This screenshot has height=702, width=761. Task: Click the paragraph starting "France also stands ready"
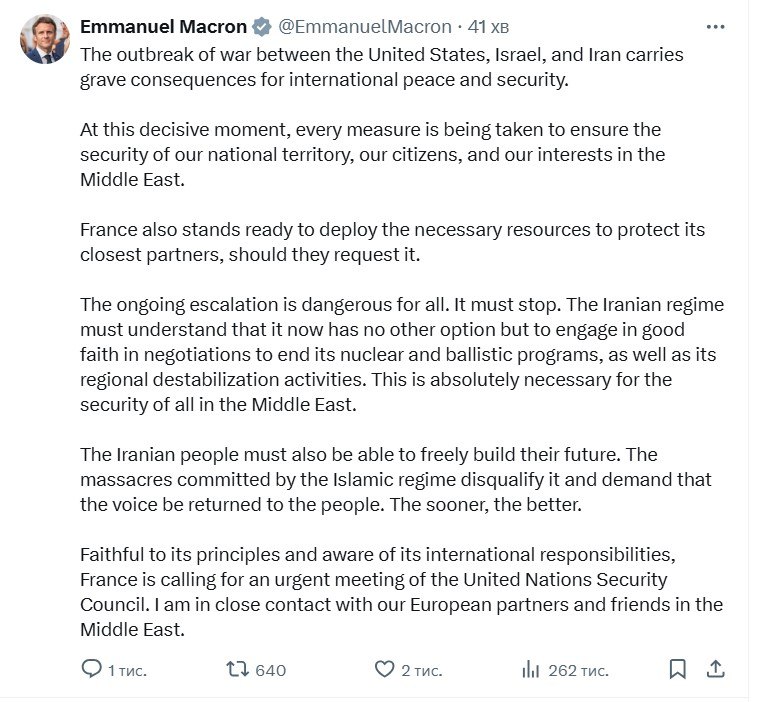point(392,241)
